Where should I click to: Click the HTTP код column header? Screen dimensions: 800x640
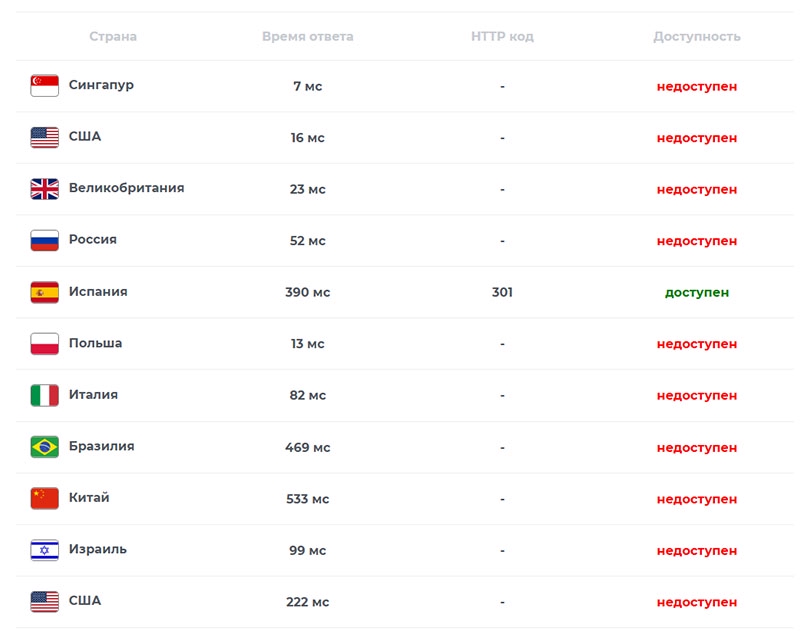(502, 36)
